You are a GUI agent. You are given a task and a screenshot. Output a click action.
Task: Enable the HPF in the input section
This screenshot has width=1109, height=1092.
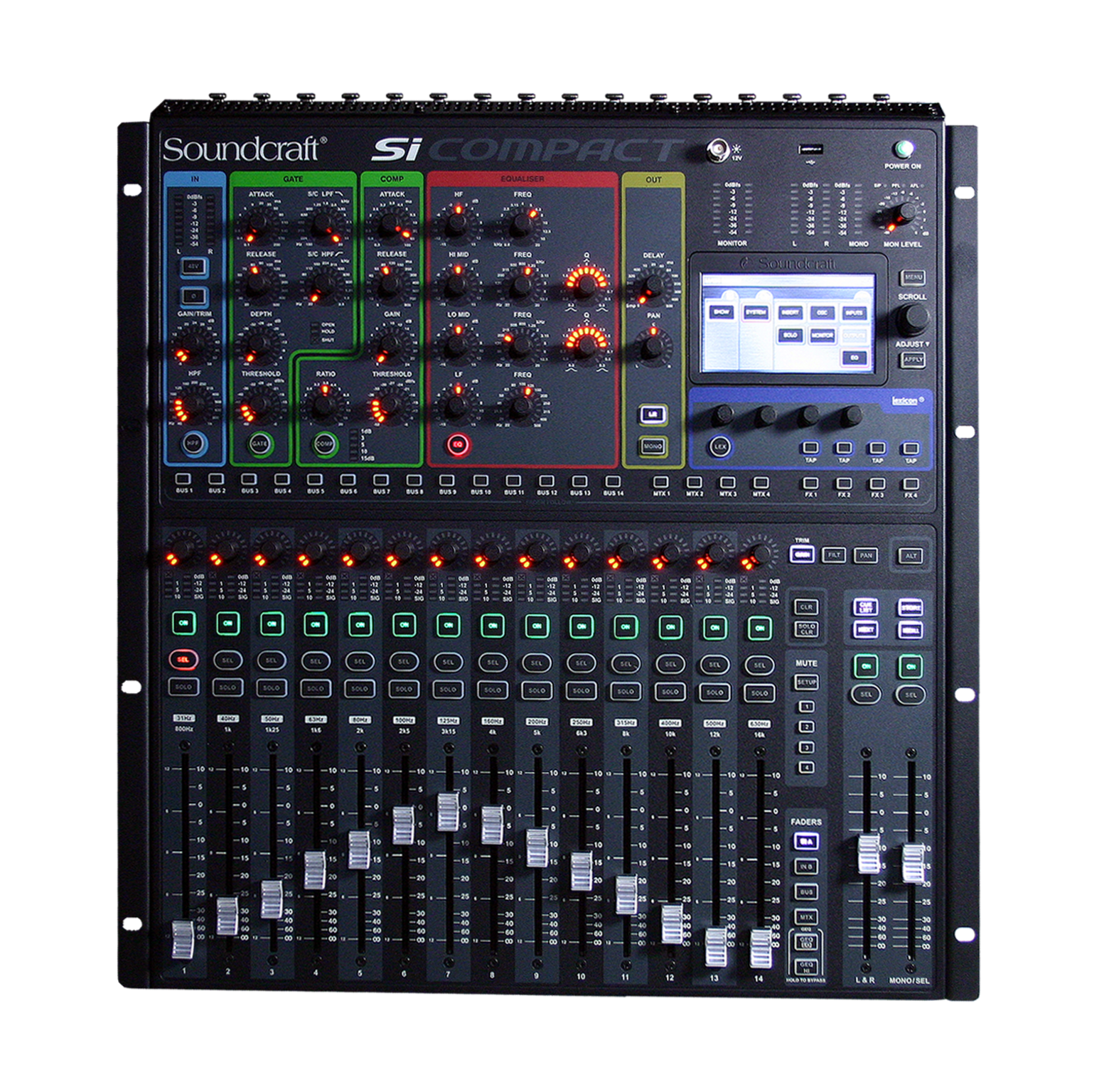coord(193,442)
